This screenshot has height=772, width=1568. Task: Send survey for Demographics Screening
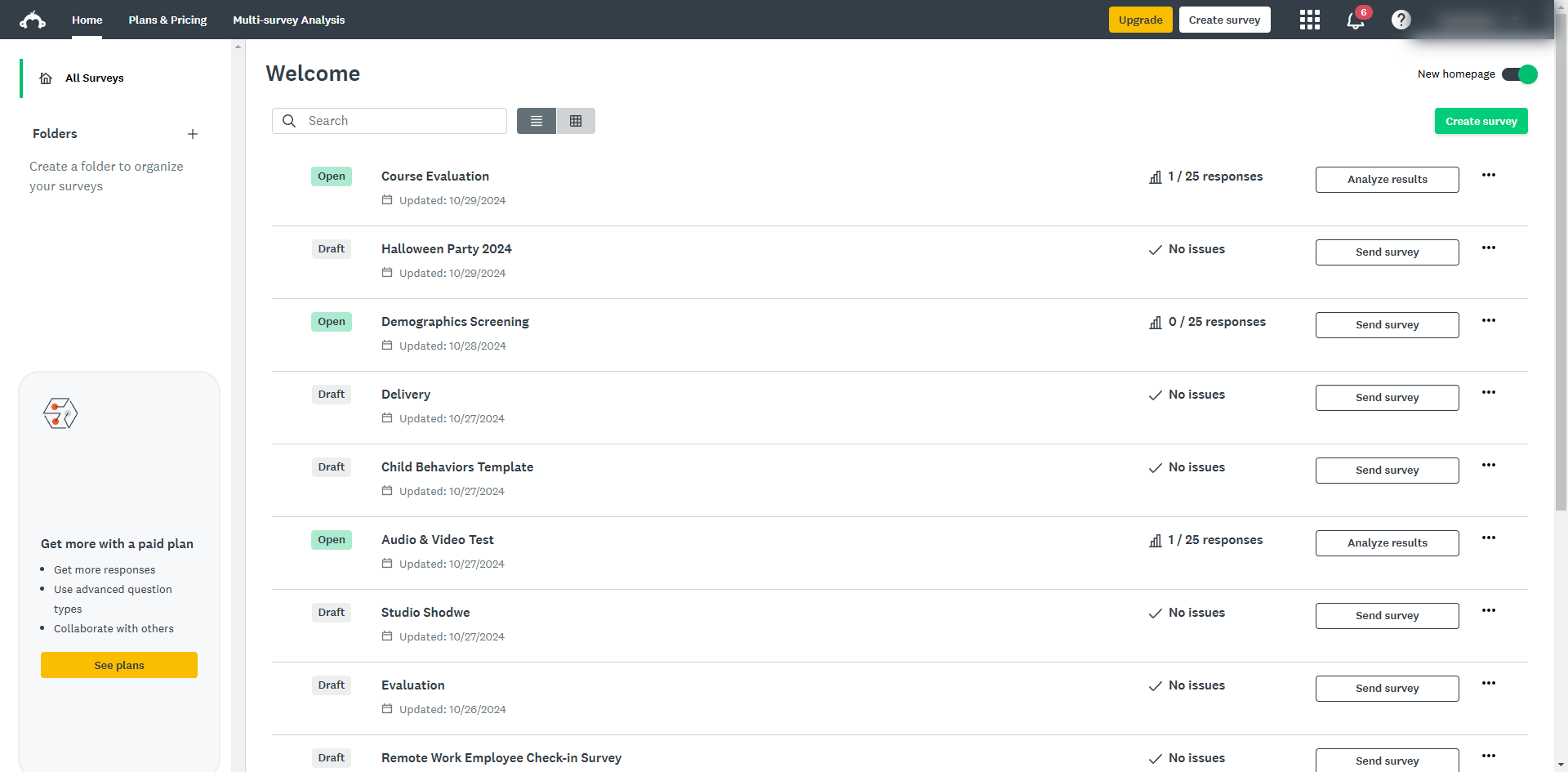(x=1387, y=325)
